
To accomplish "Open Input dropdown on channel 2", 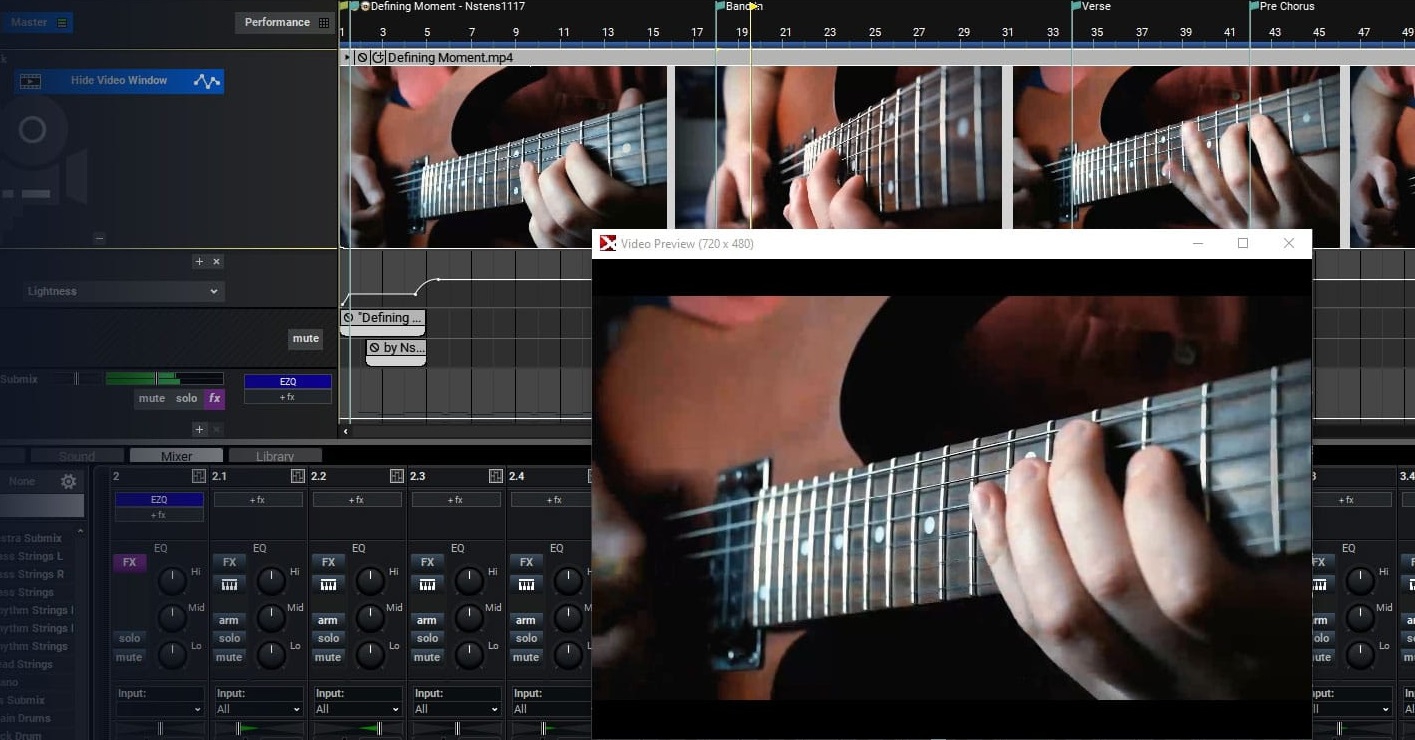I will click(160, 709).
